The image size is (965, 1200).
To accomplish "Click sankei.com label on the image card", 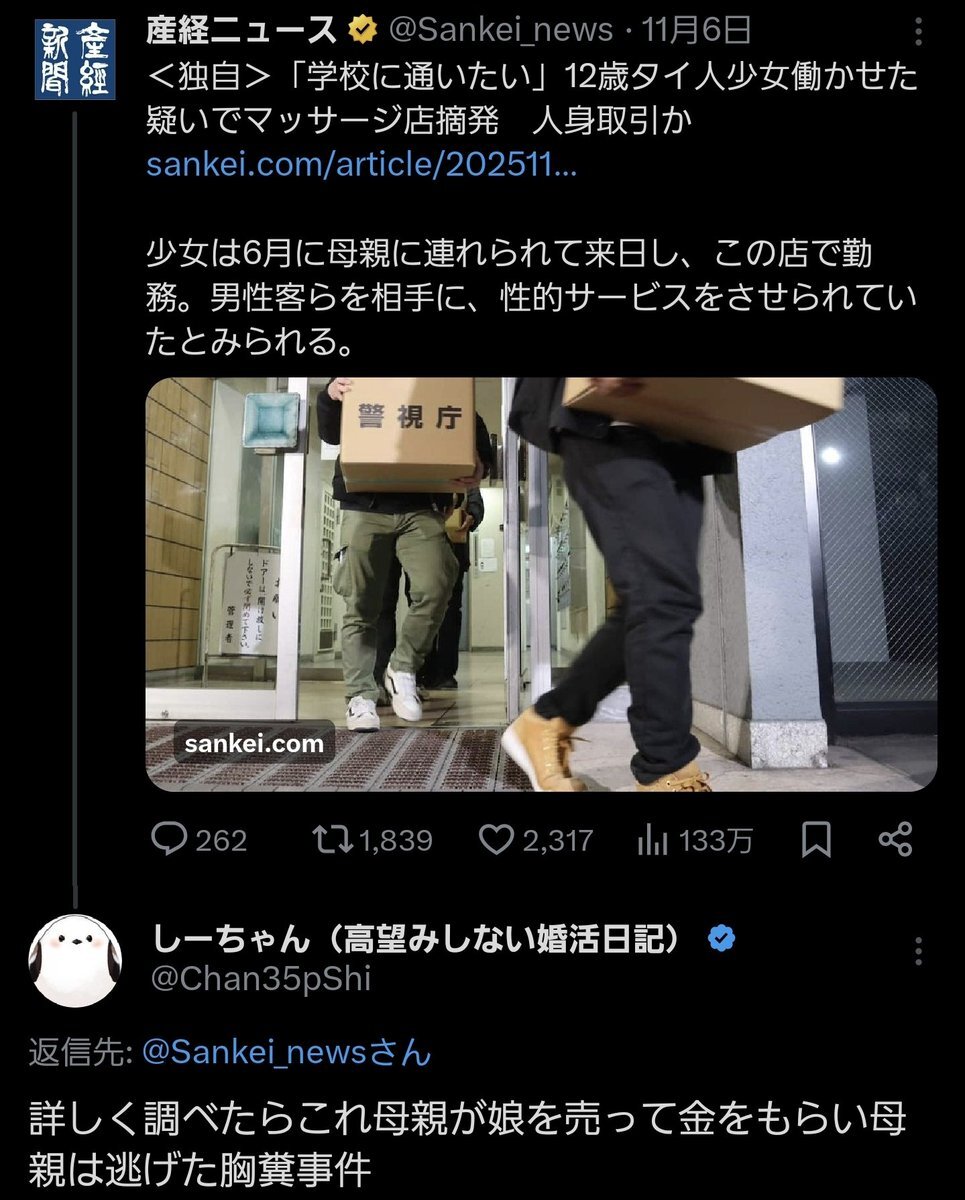I will [254, 743].
